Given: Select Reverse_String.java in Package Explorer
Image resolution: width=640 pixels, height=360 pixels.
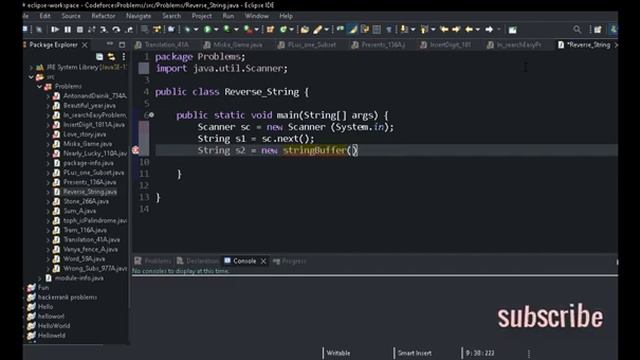Looking at the screenshot, I should point(89,192).
